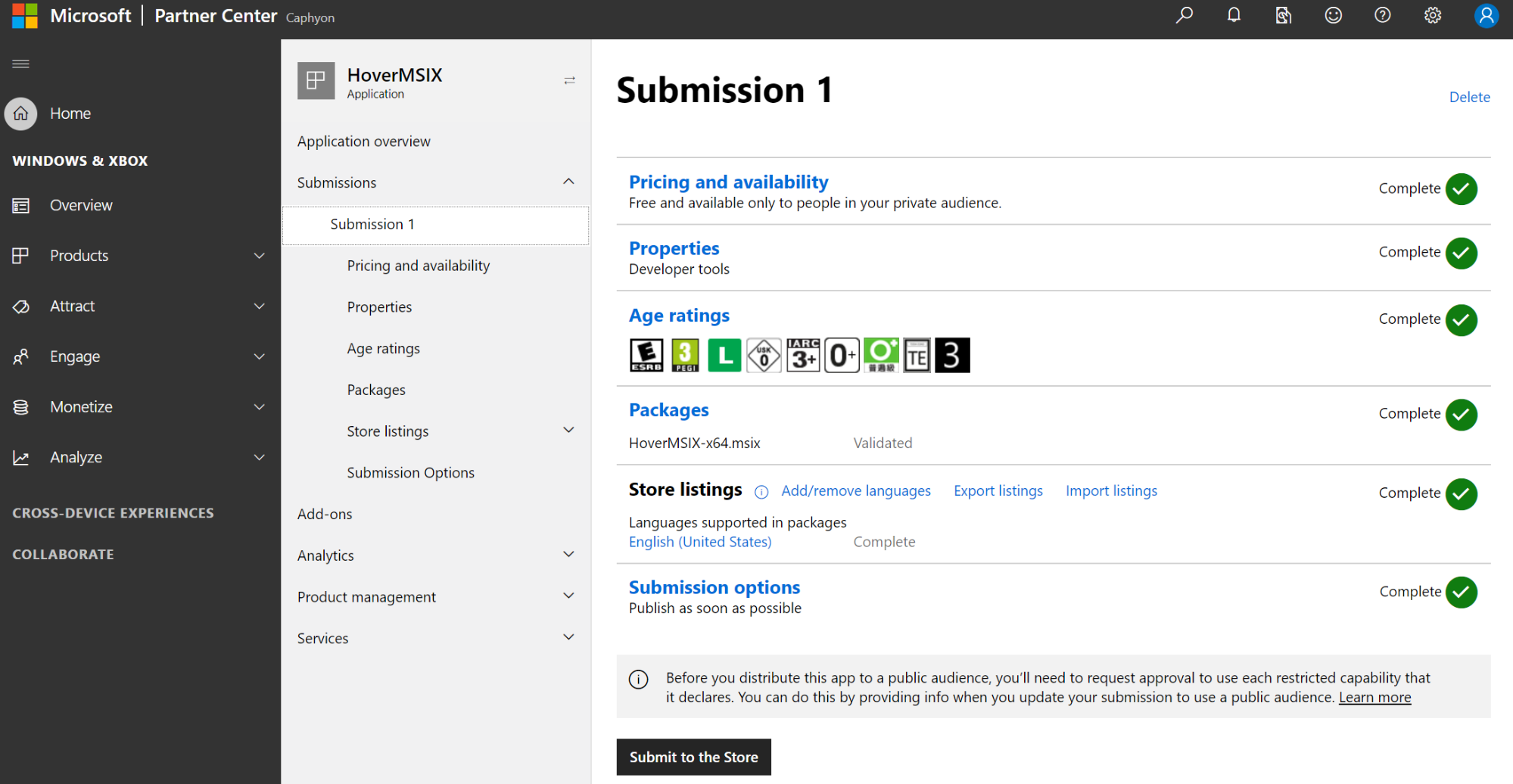The height and width of the screenshot is (784, 1513).
Task: Open Overview in the sidebar
Action: tap(81, 205)
